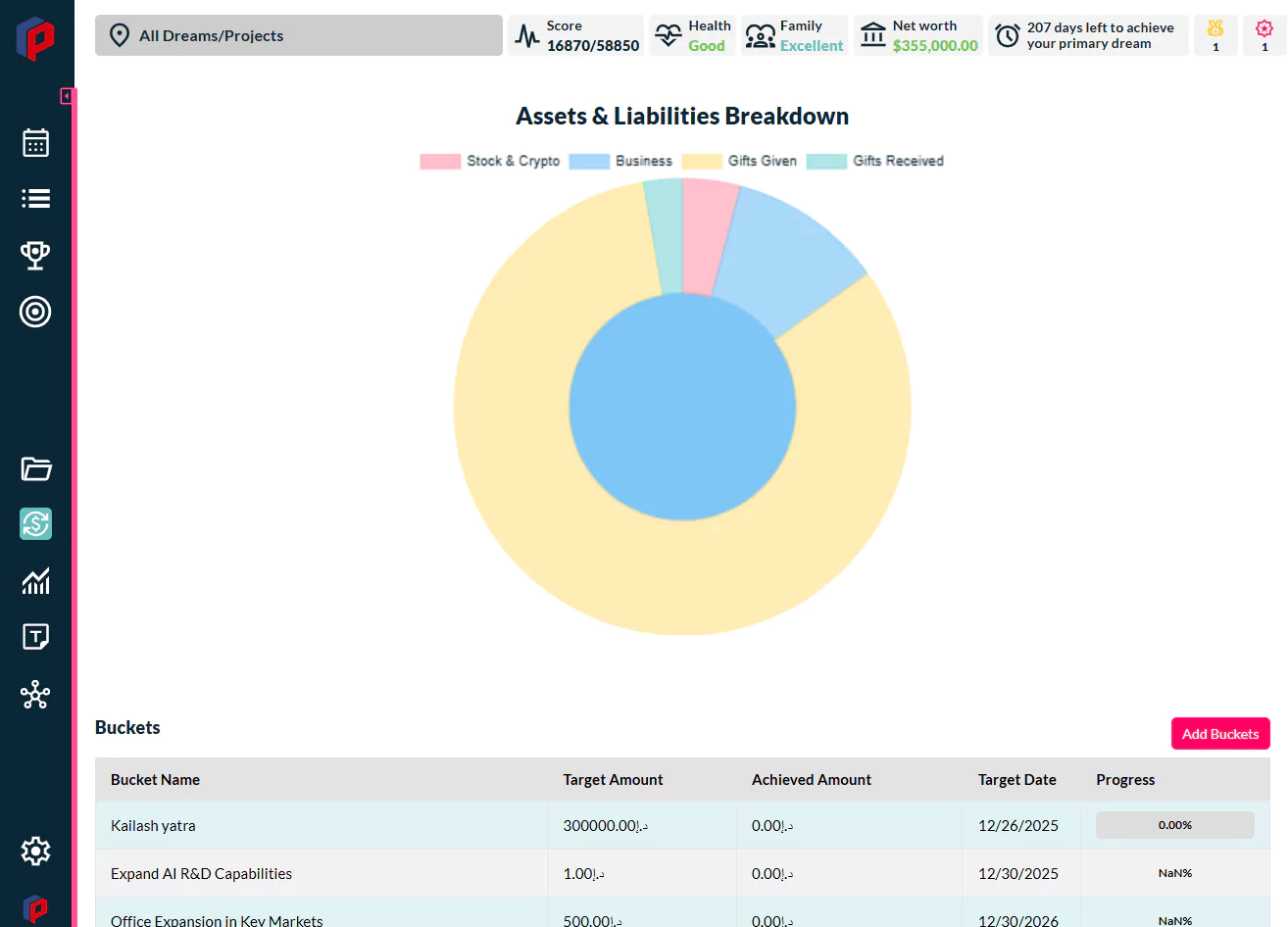The width and height of the screenshot is (1288, 927).
Task: Click the Family people icon
Action: point(761,36)
